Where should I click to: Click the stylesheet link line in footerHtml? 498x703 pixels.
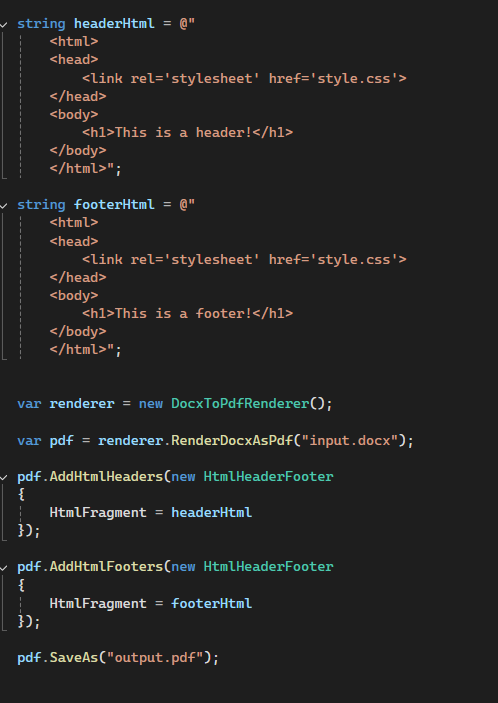tap(244, 260)
